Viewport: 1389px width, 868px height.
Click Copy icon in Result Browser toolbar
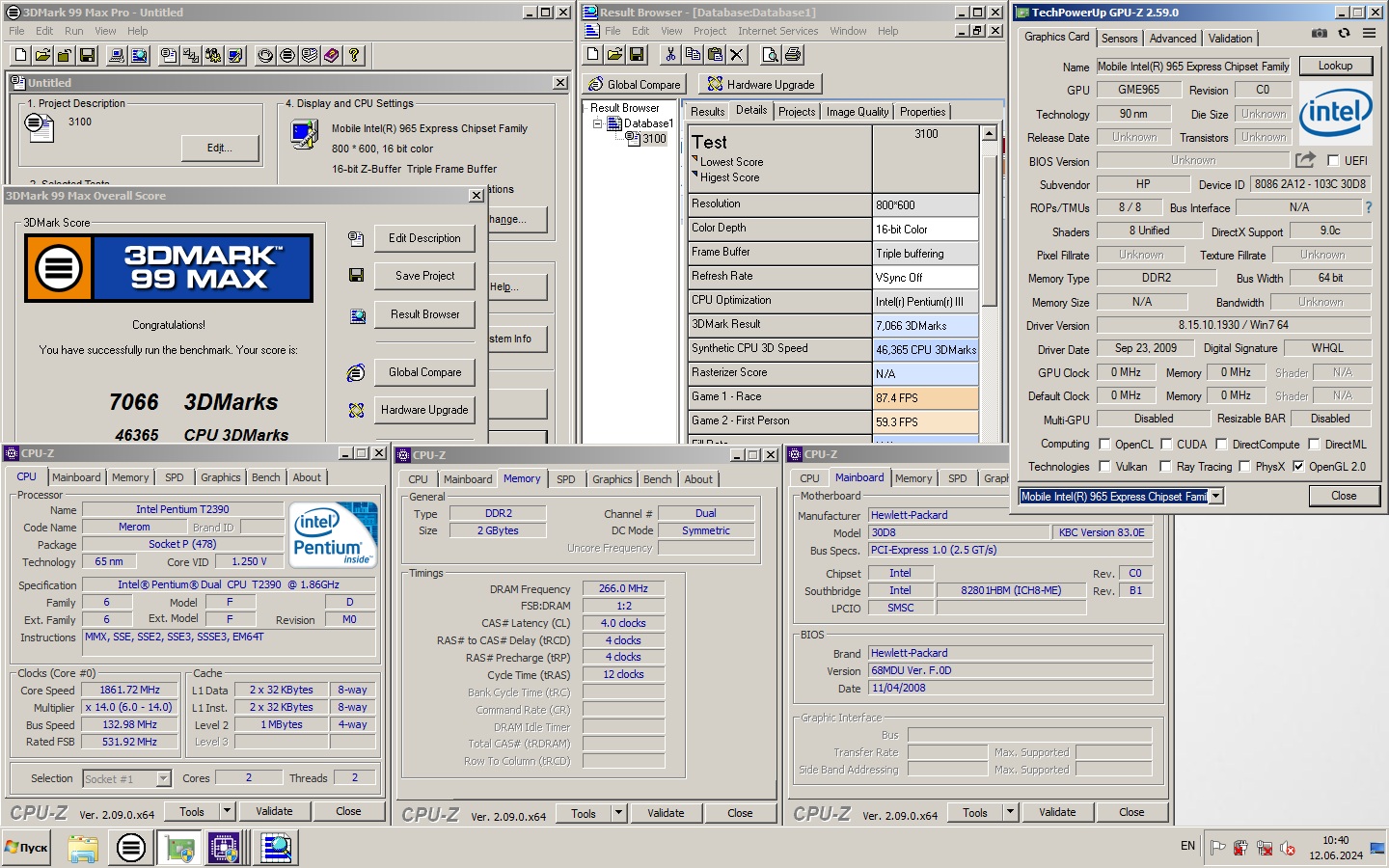click(x=693, y=55)
